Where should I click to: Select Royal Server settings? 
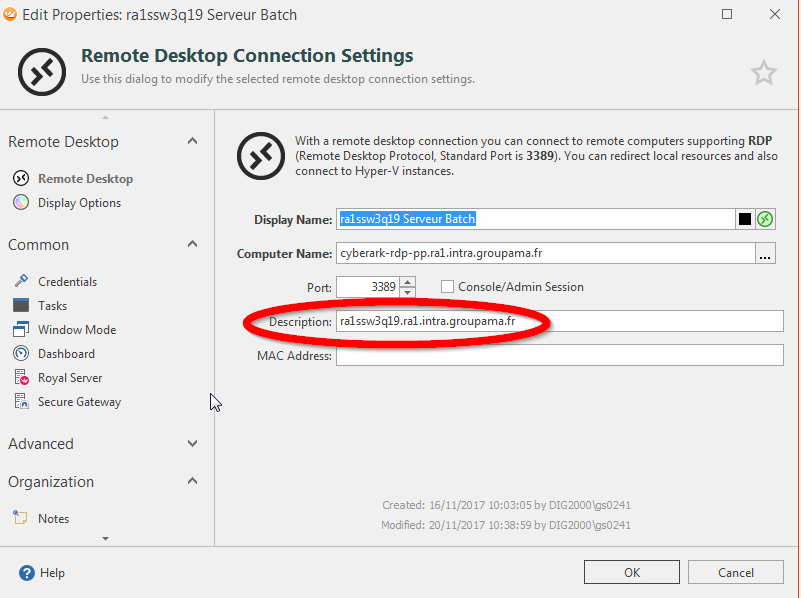click(70, 378)
